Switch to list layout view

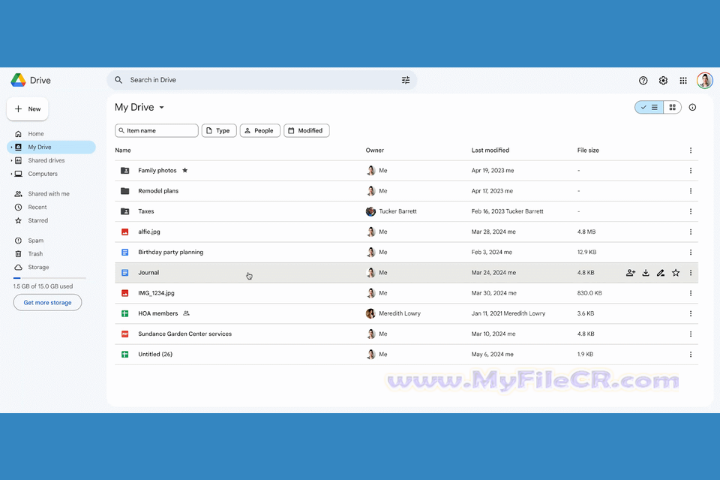click(649, 107)
